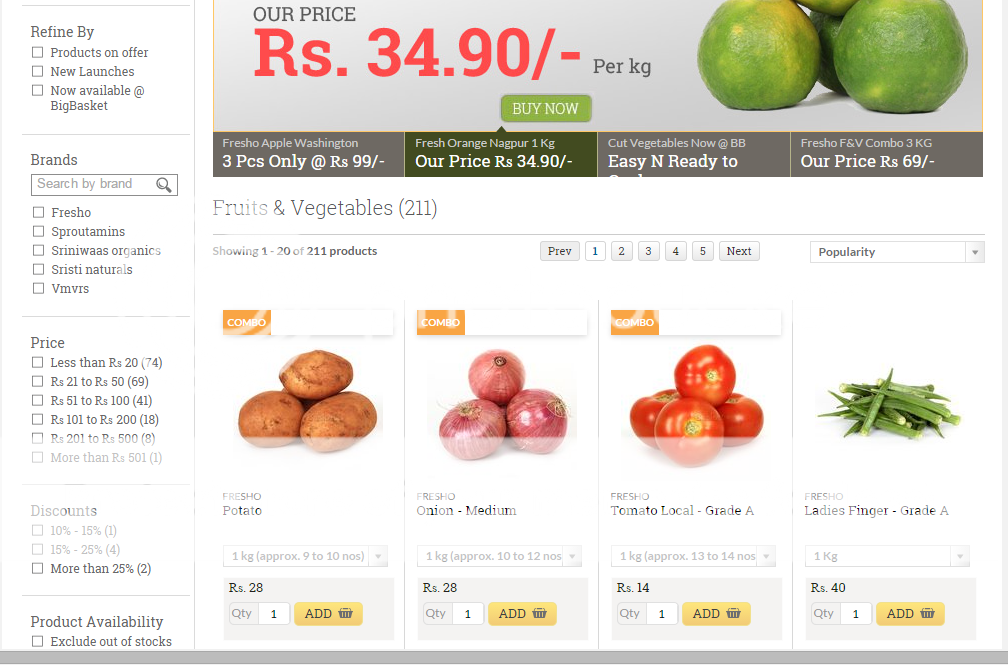The height and width of the screenshot is (665, 1008).
Task: Select Fresho Apple Washington banner tab
Action: coord(309,154)
